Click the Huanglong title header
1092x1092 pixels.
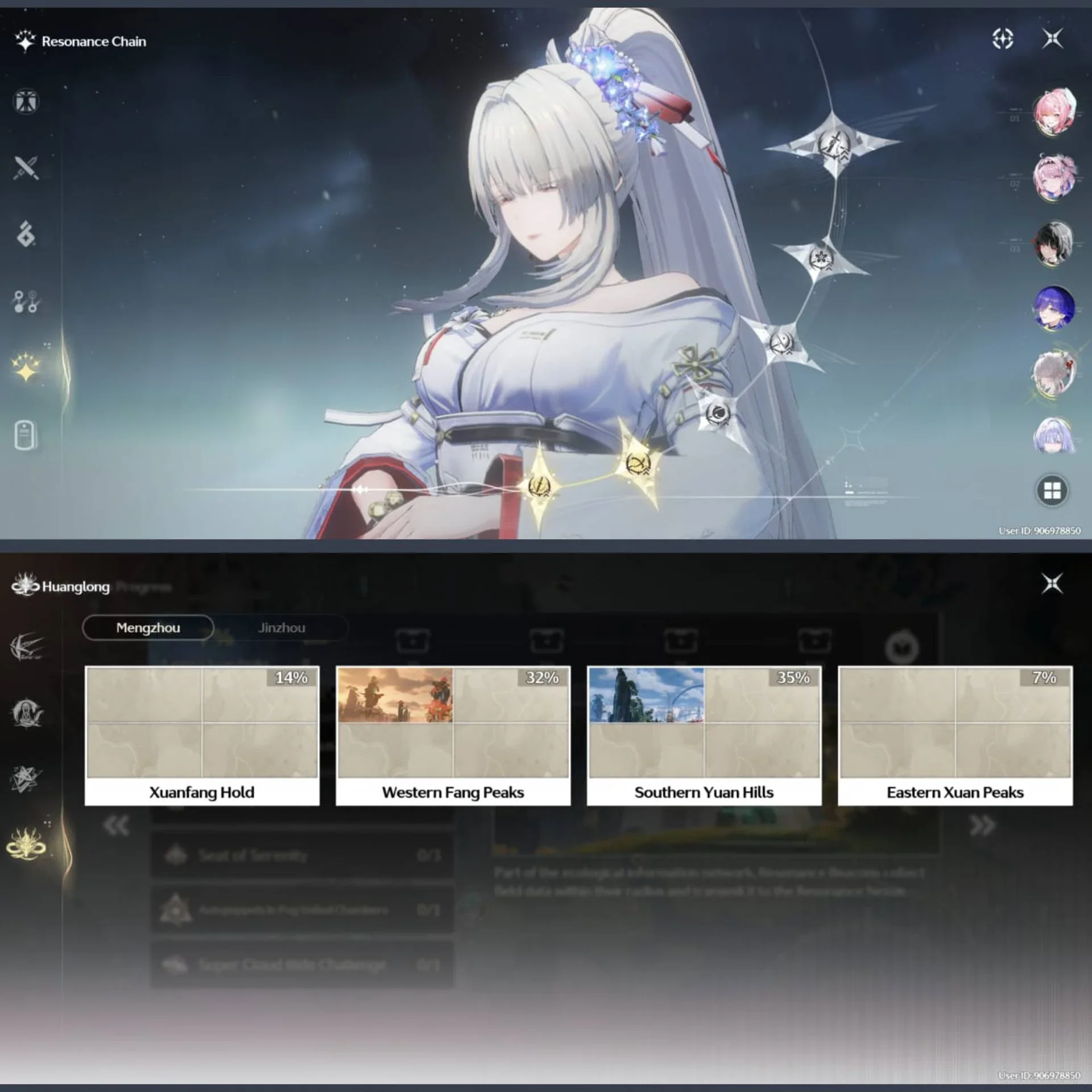(x=76, y=586)
